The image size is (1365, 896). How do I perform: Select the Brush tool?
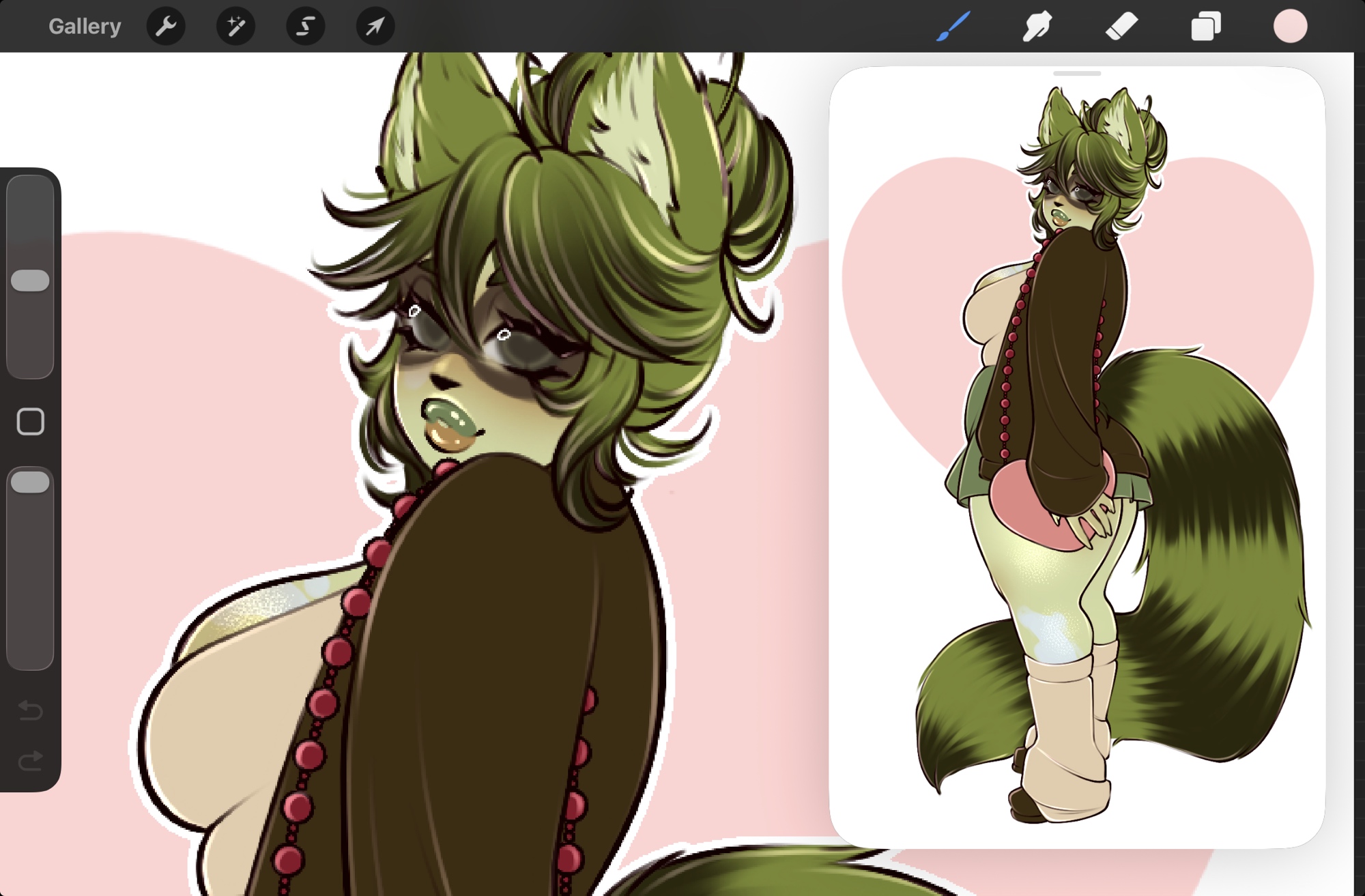pos(953,27)
